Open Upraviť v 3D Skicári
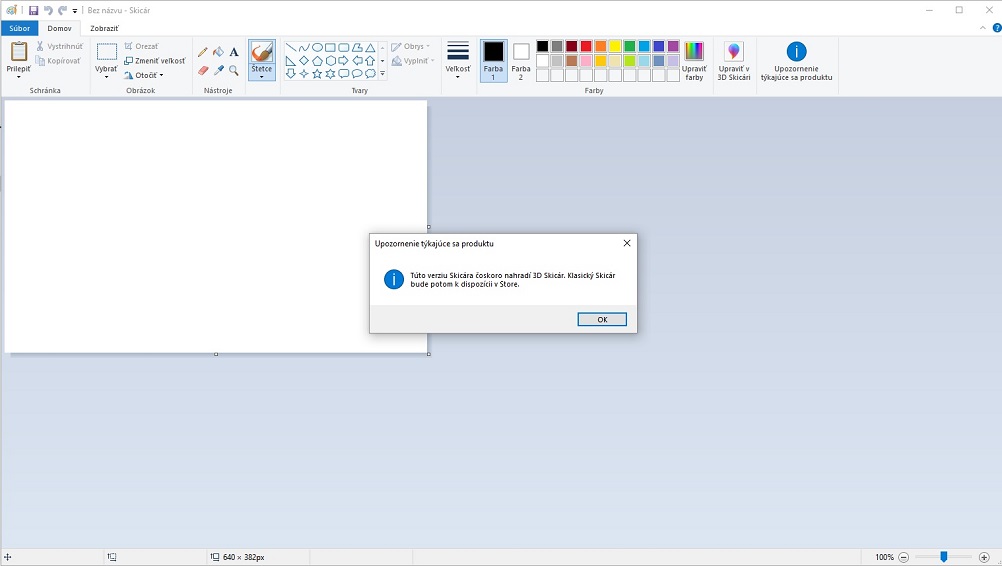Viewport: 1002px width, 566px height. click(734, 61)
